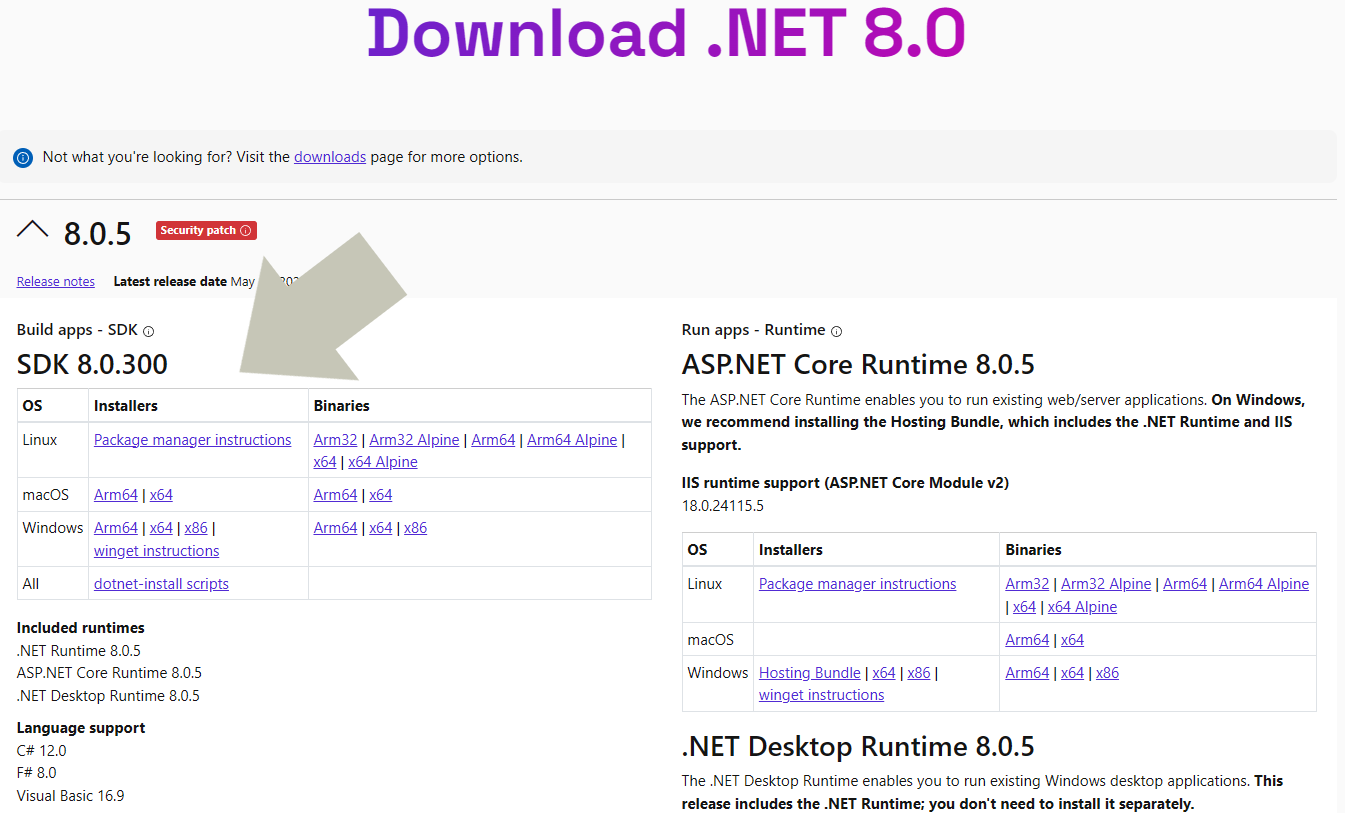The height and width of the screenshot is (813, 1345).
Task: Download SDK macOS Arm64 installer
Action: click(116, 495)
